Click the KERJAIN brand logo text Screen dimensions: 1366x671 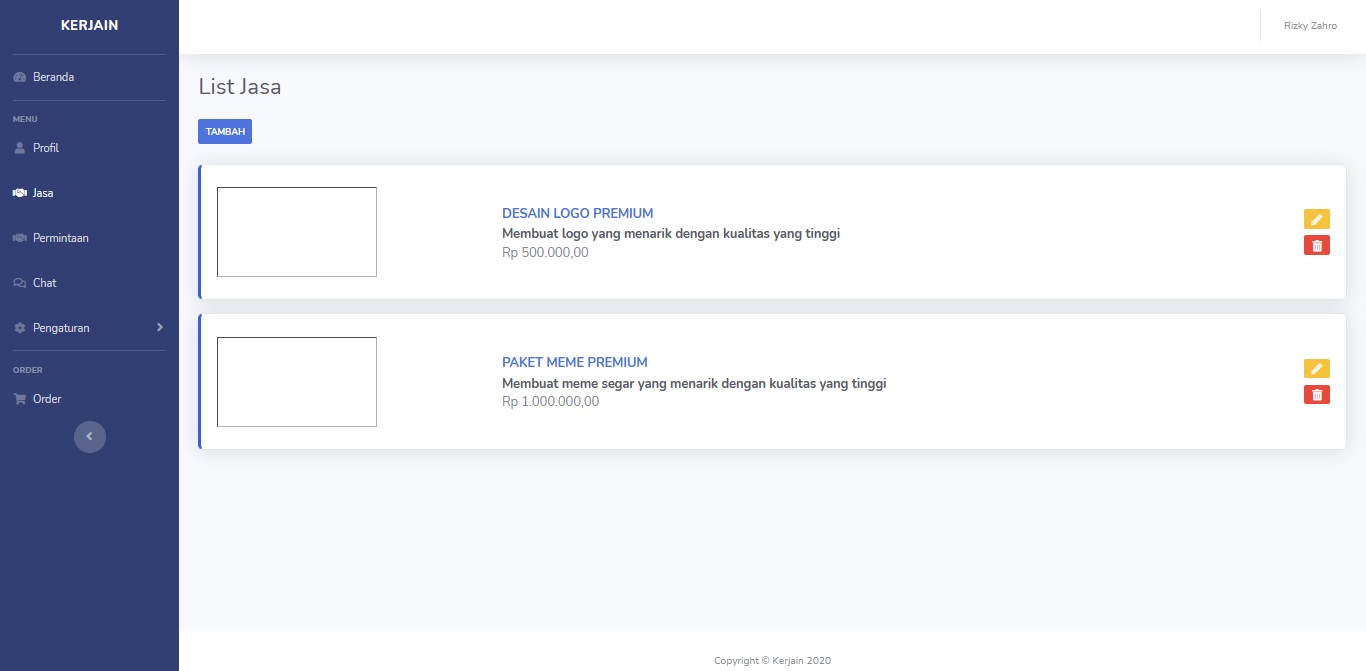pyautogui.click(x=89, y=25)
